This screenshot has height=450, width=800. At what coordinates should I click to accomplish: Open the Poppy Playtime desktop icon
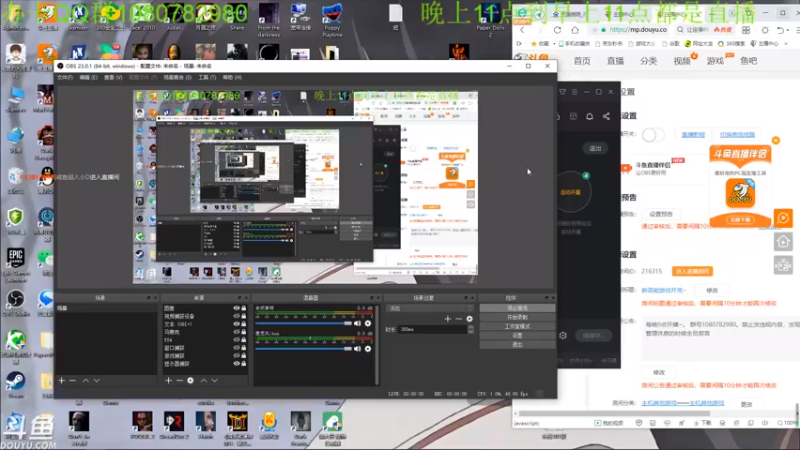[332, 19]
